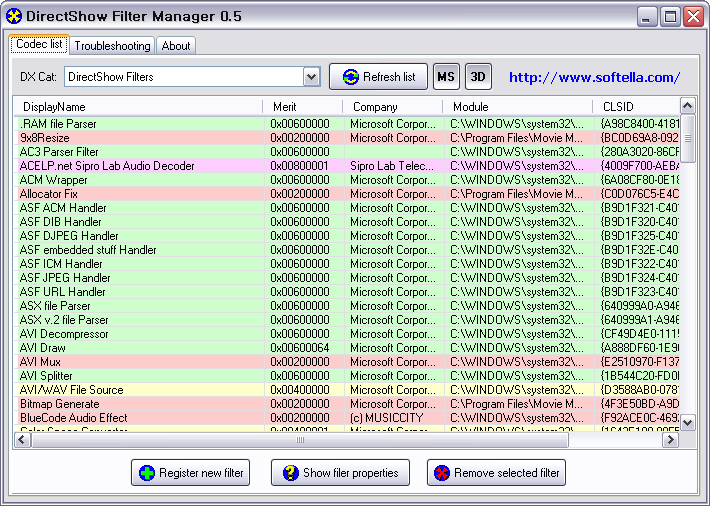
Task: Select the 9x8Resize filter row
Action: [347, 138]
